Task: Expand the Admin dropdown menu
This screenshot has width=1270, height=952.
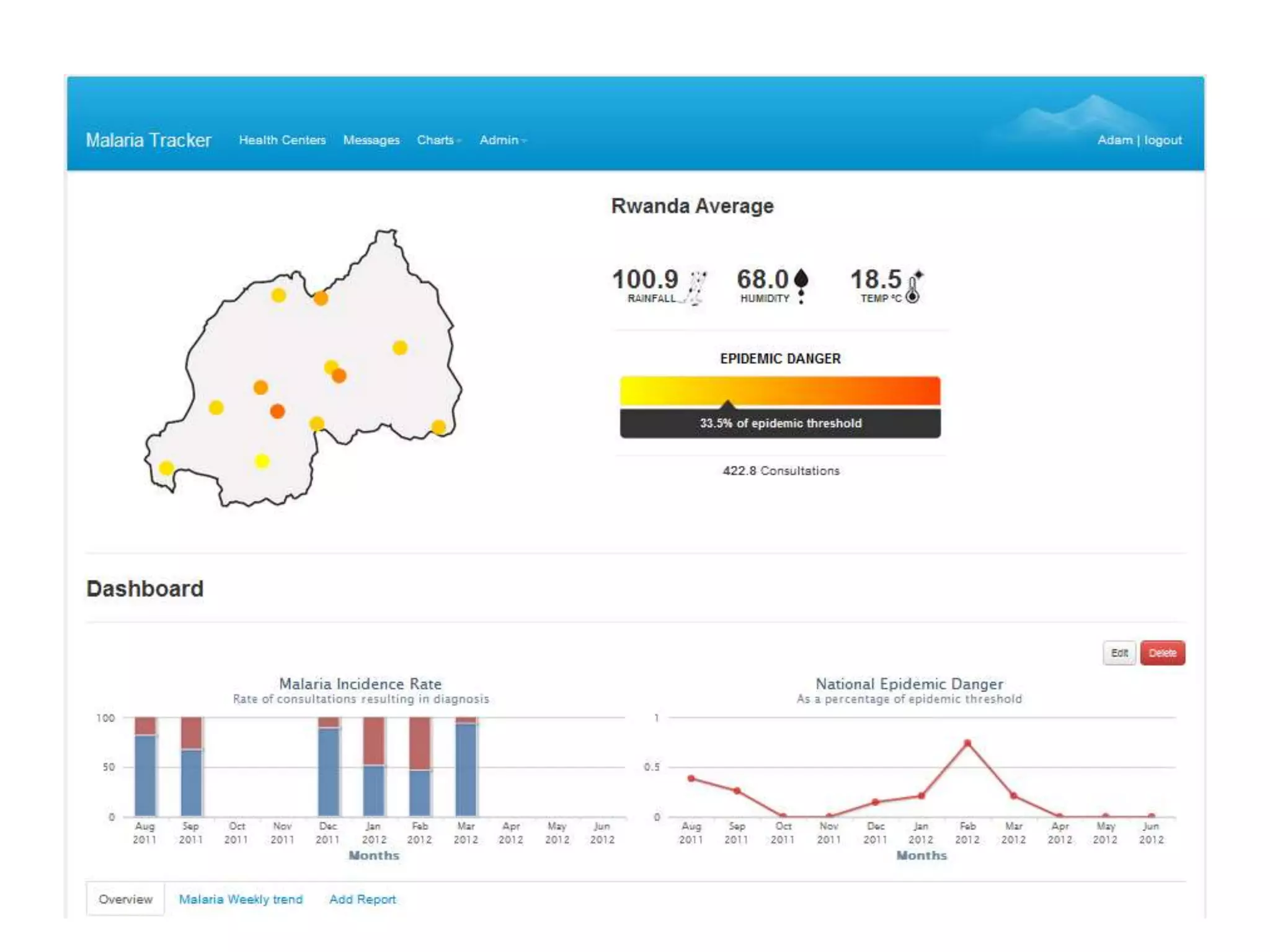Action: 502,140
